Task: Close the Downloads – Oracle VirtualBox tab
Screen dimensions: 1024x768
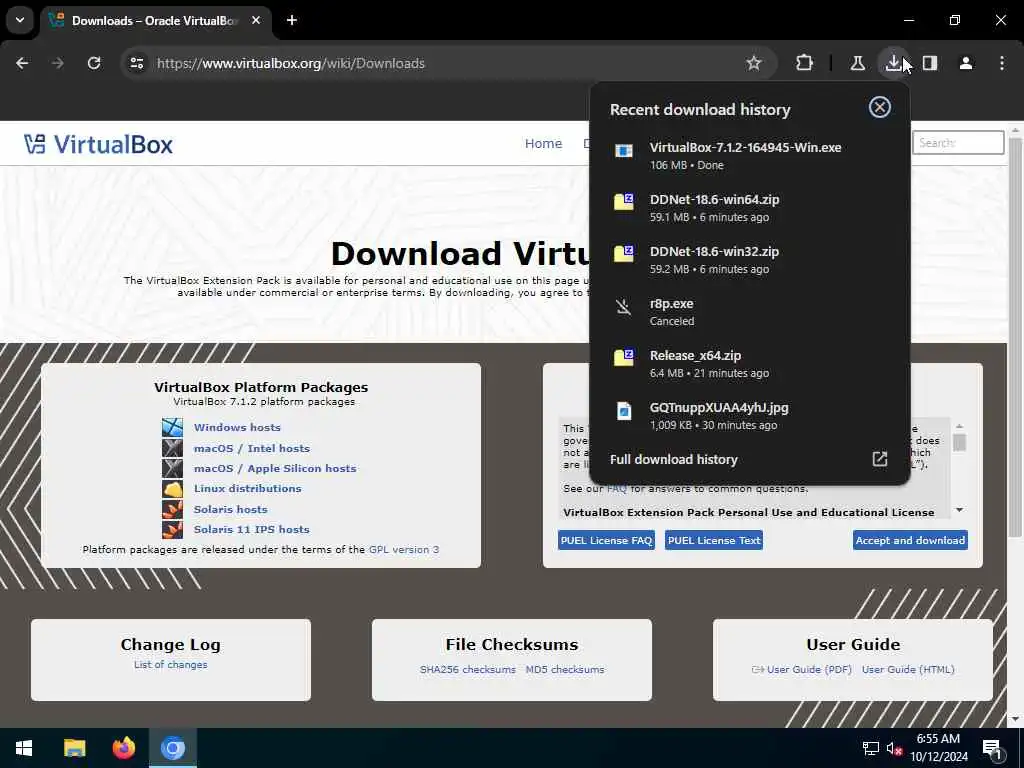Action: (x=256, y=20)
